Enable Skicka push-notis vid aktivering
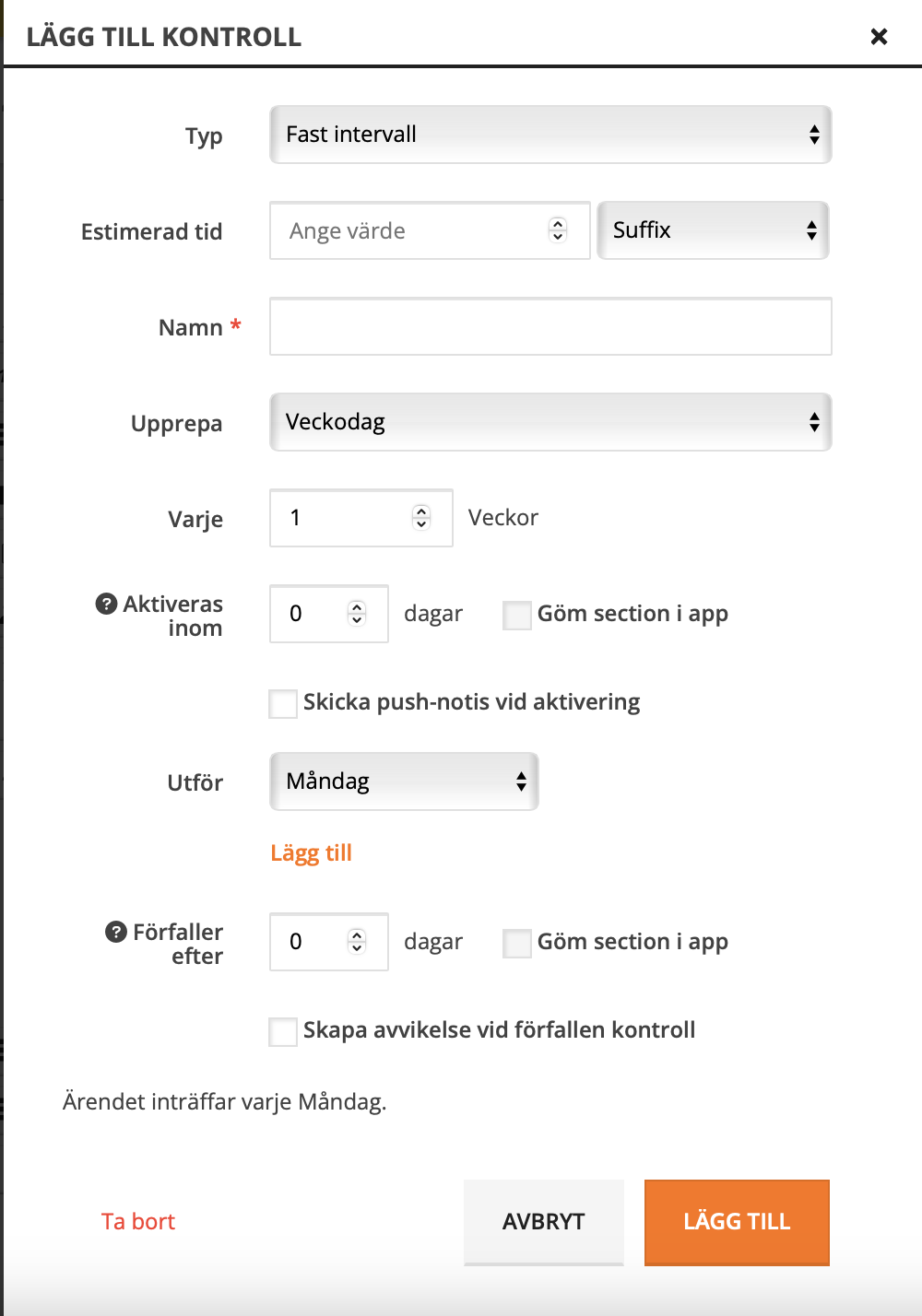 [x=283, y=703]
